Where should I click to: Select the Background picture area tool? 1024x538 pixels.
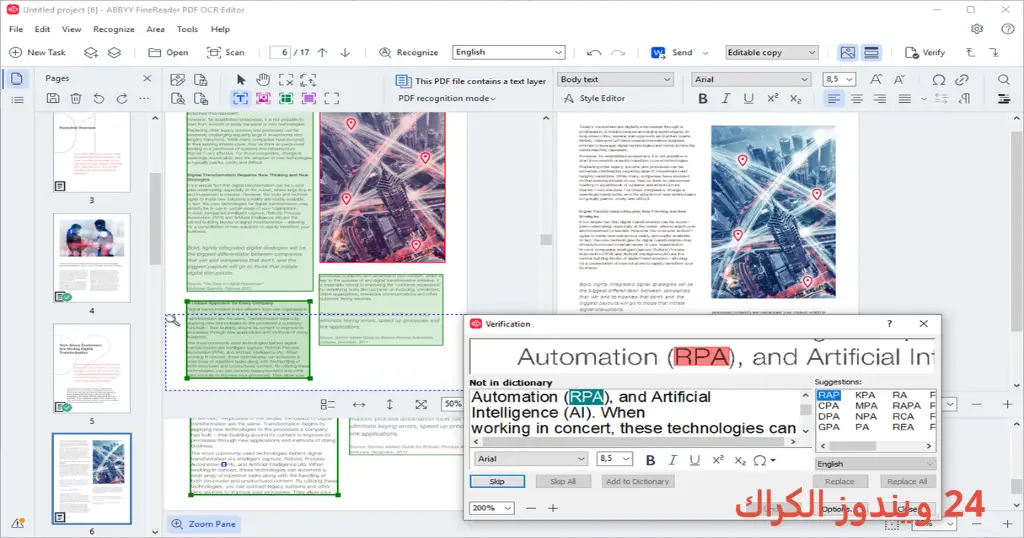[309, 98]
